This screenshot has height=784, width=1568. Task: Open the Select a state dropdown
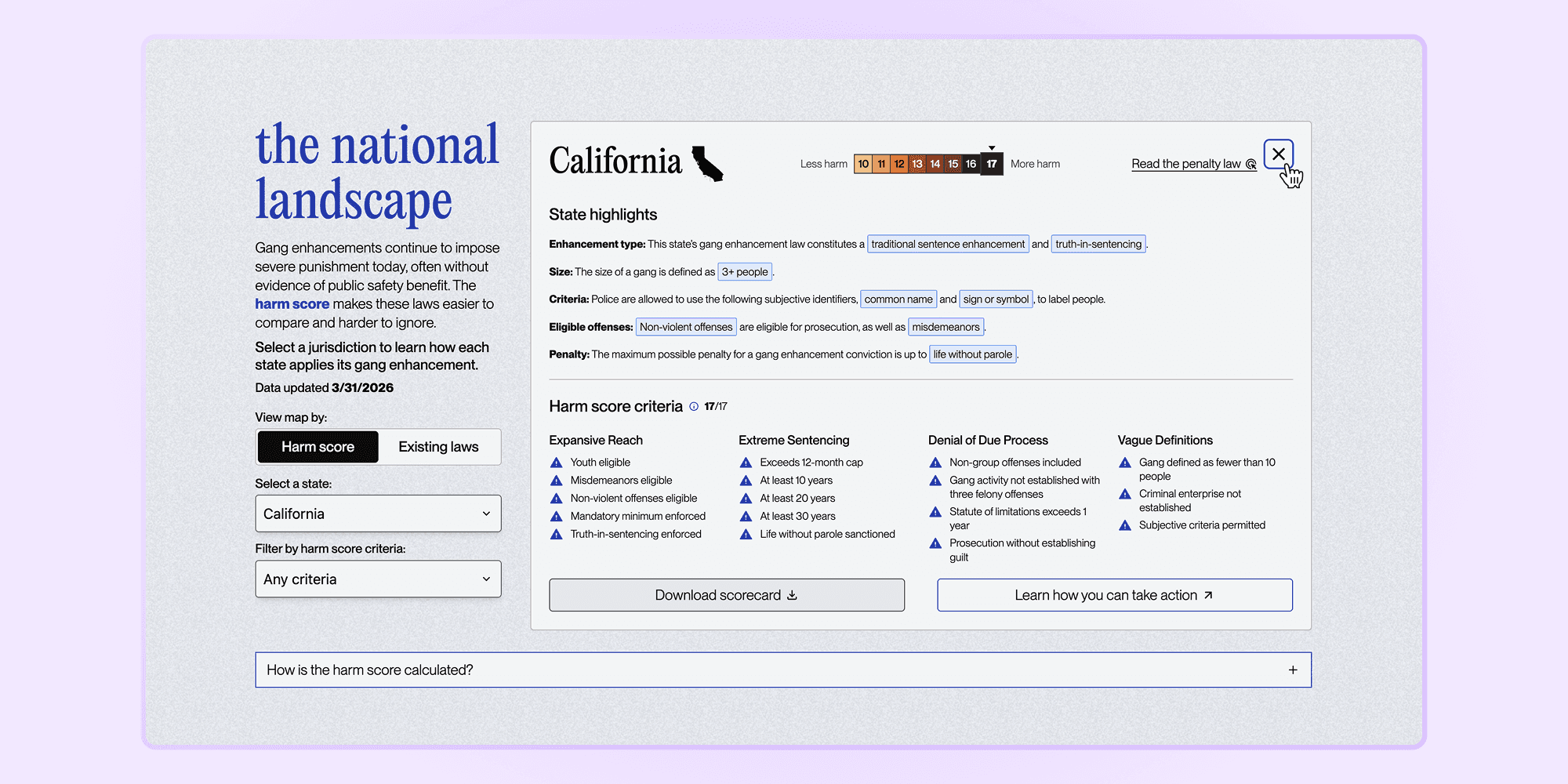tap(378, 514)
